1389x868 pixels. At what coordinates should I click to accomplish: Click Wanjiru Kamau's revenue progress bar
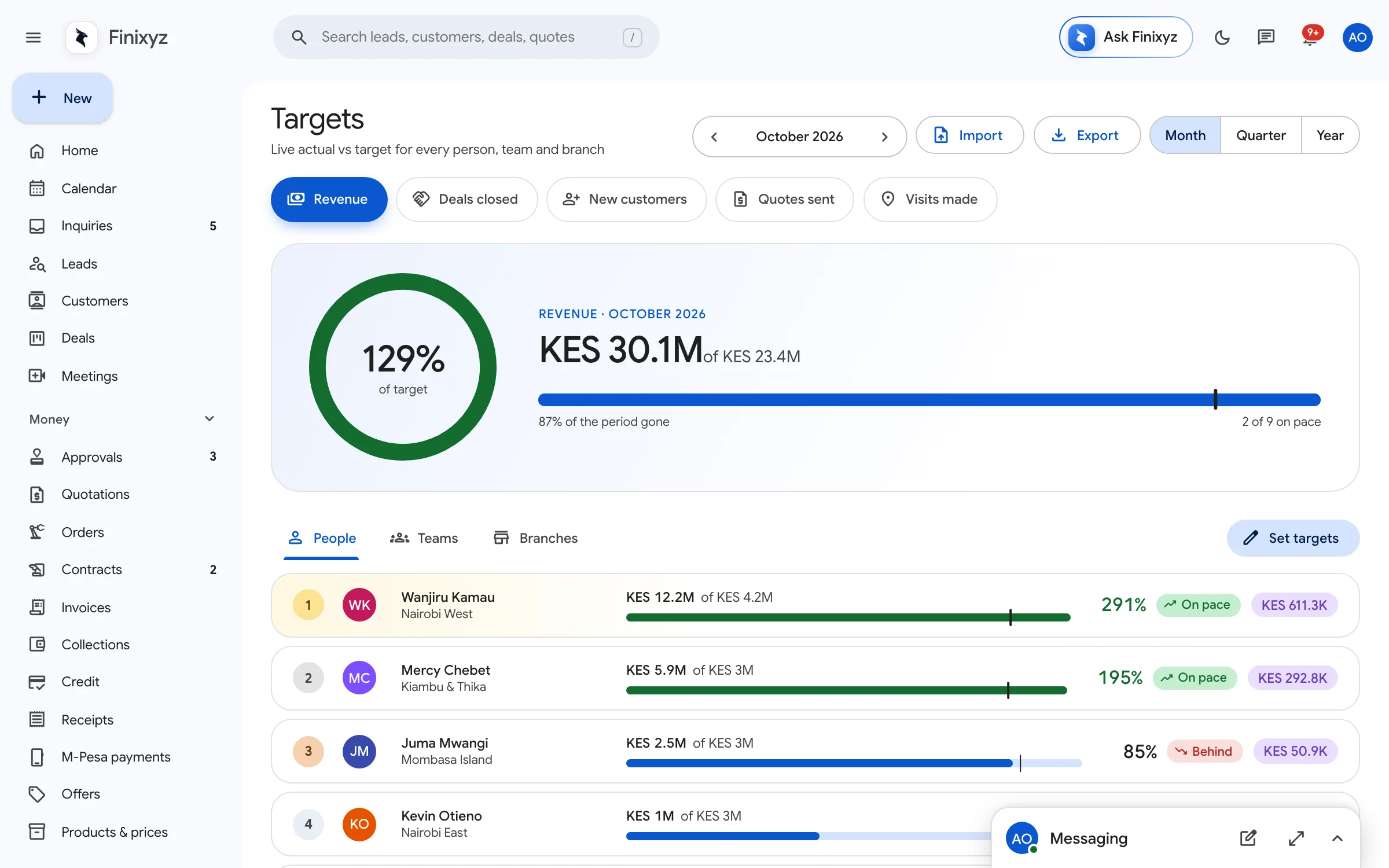(848, 617)
